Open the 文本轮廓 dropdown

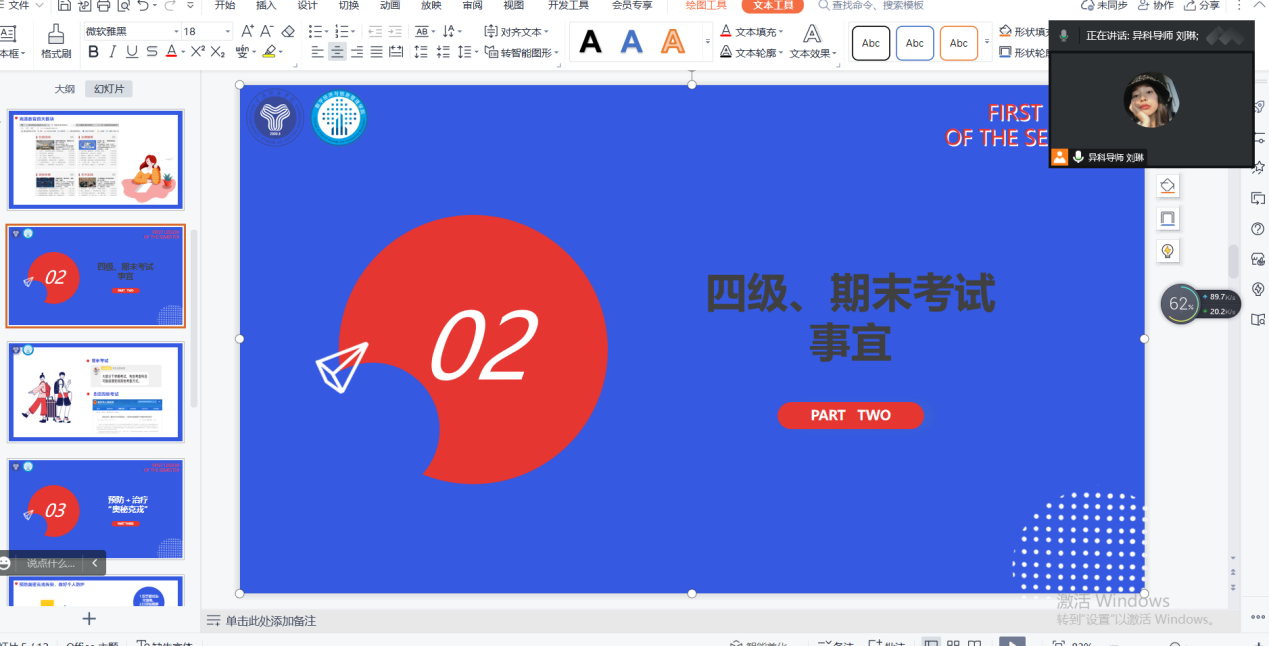(x=752, y=52)
